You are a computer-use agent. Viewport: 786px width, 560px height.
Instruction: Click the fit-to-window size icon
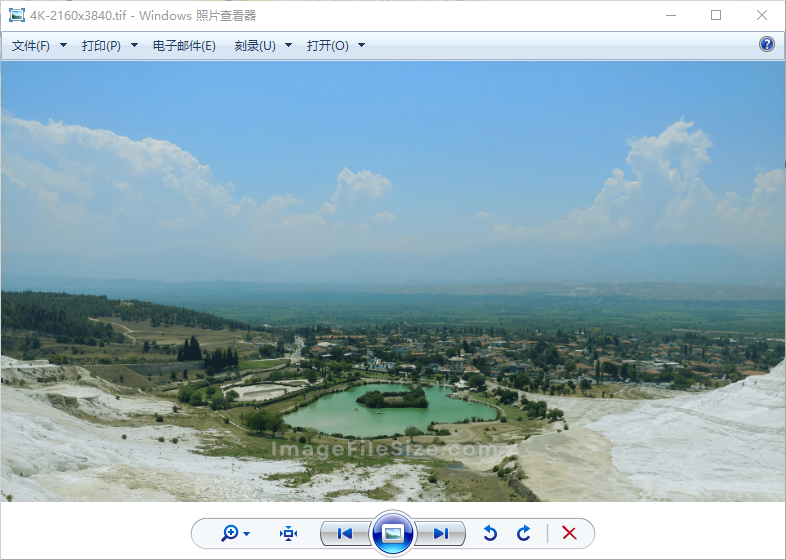coord(289,534)
